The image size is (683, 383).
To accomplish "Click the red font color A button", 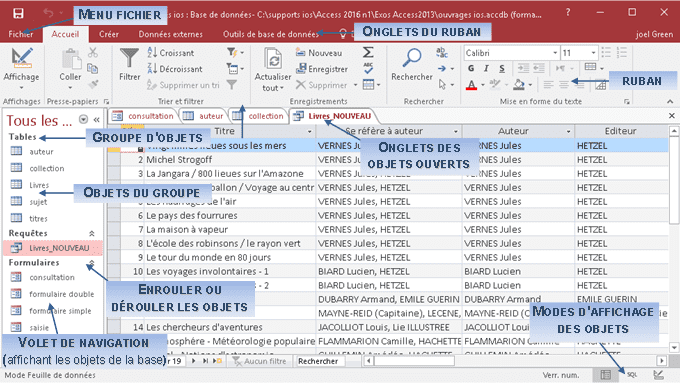I will [471, 85].
